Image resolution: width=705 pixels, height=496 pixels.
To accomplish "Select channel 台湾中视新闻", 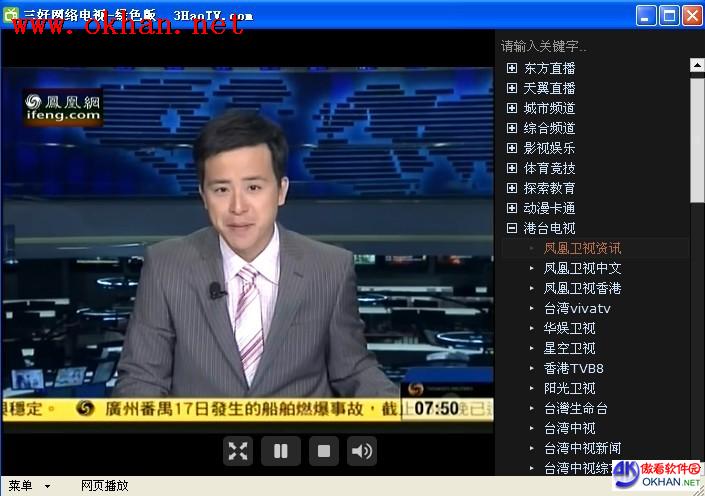I will (582, 448).
